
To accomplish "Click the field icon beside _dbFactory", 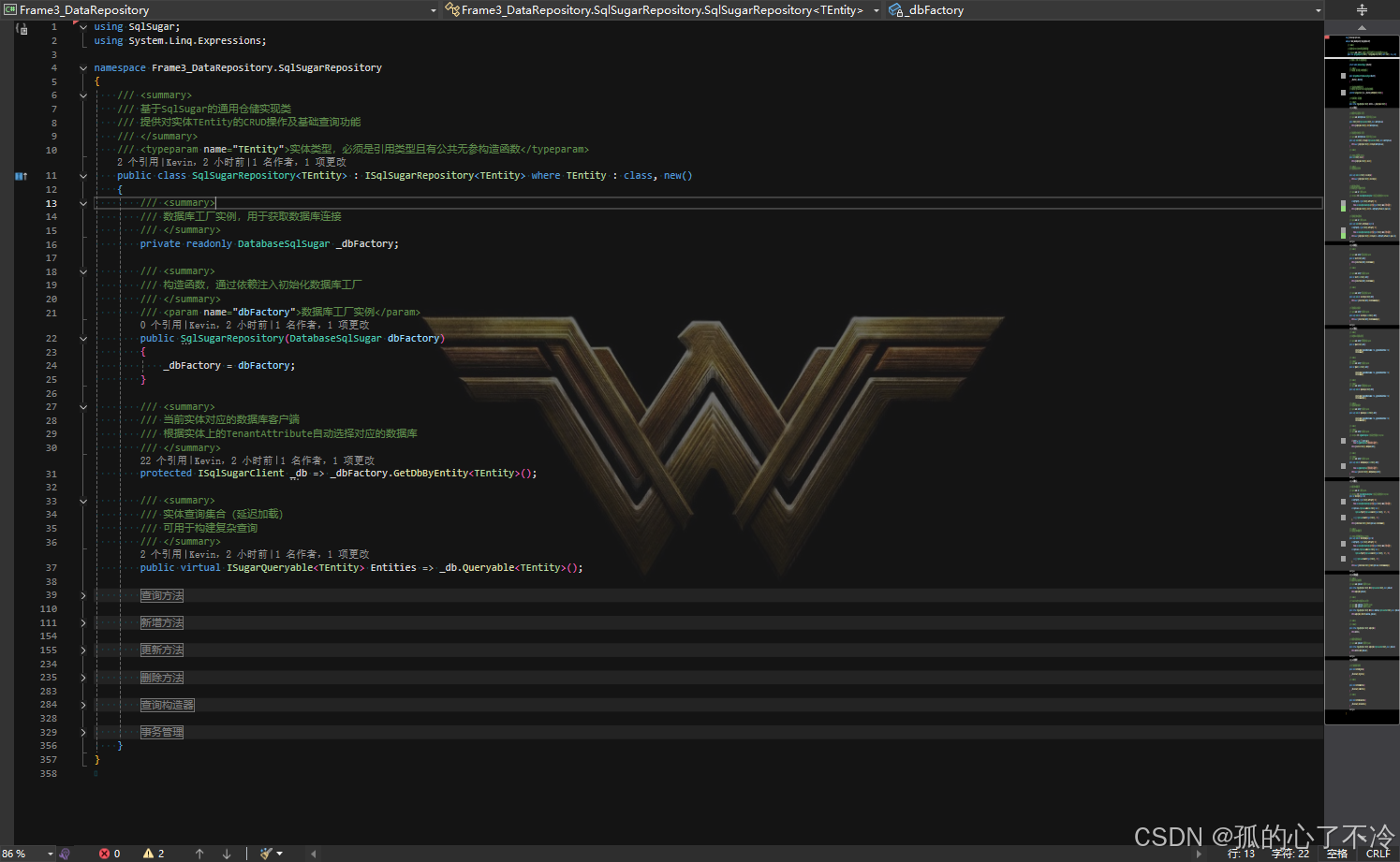I will click(895, 9).
